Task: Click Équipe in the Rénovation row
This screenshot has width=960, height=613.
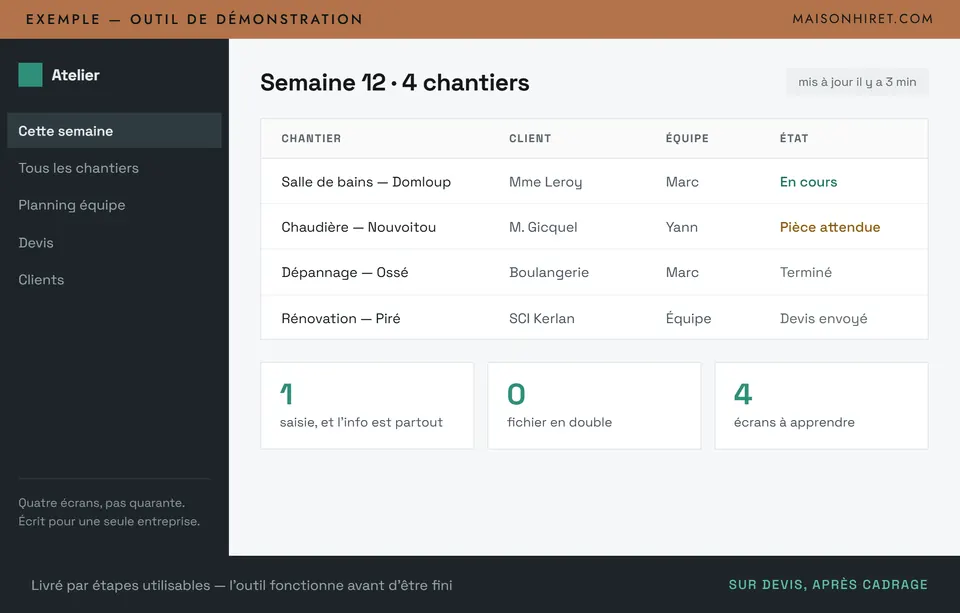Action: tap(688, 318)
